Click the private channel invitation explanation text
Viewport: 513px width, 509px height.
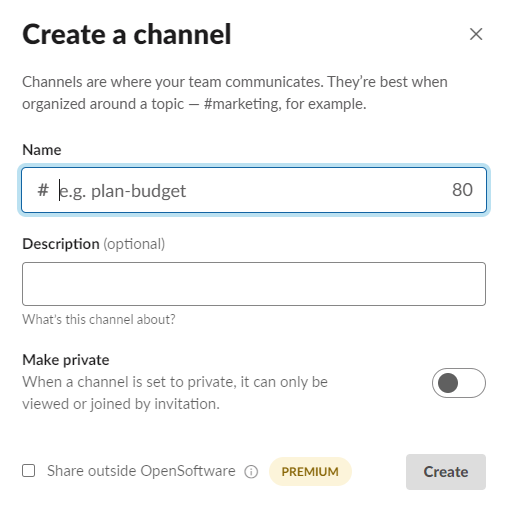tap(175, 393)
